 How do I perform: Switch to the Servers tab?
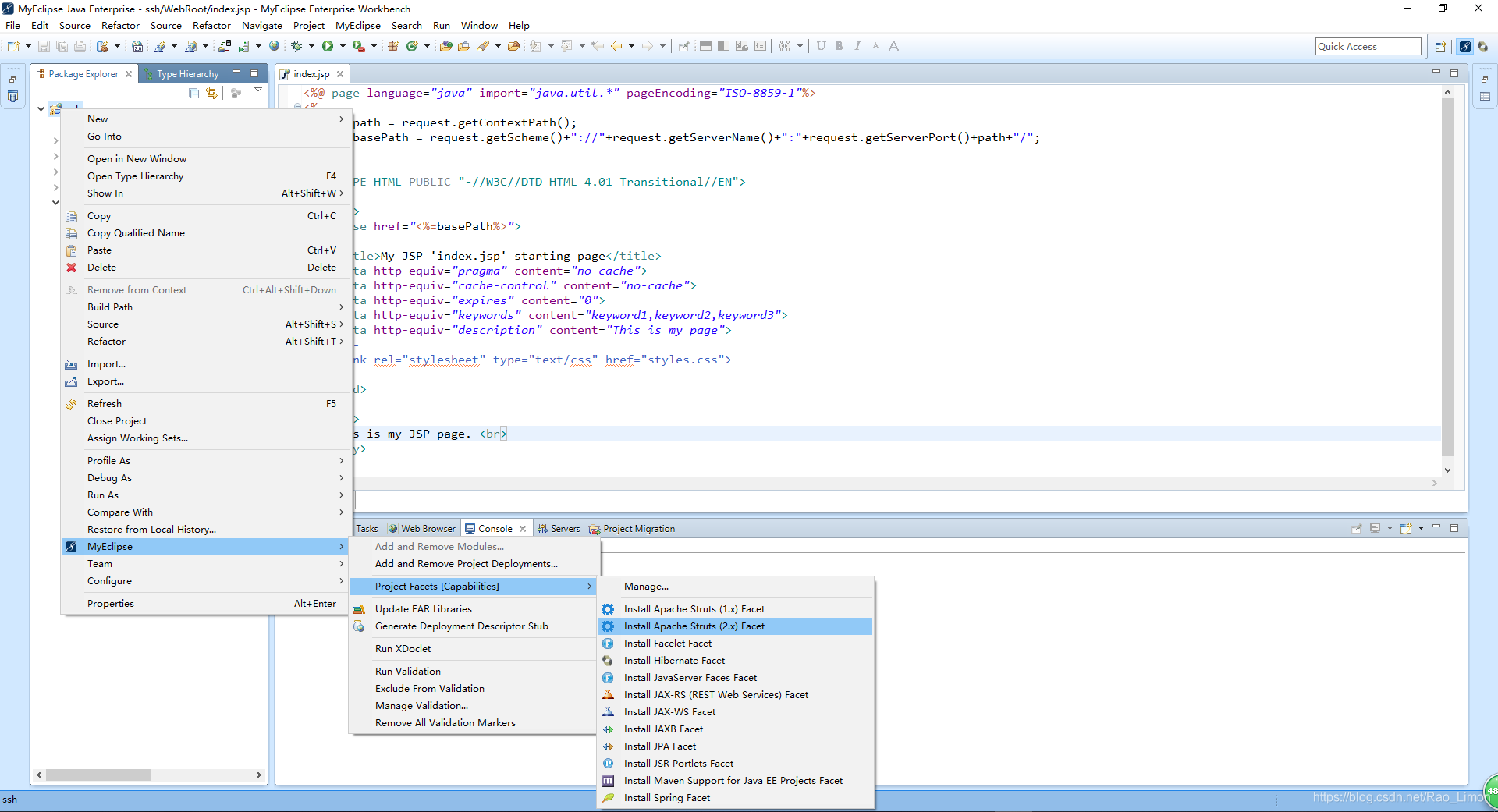[559, 528]
